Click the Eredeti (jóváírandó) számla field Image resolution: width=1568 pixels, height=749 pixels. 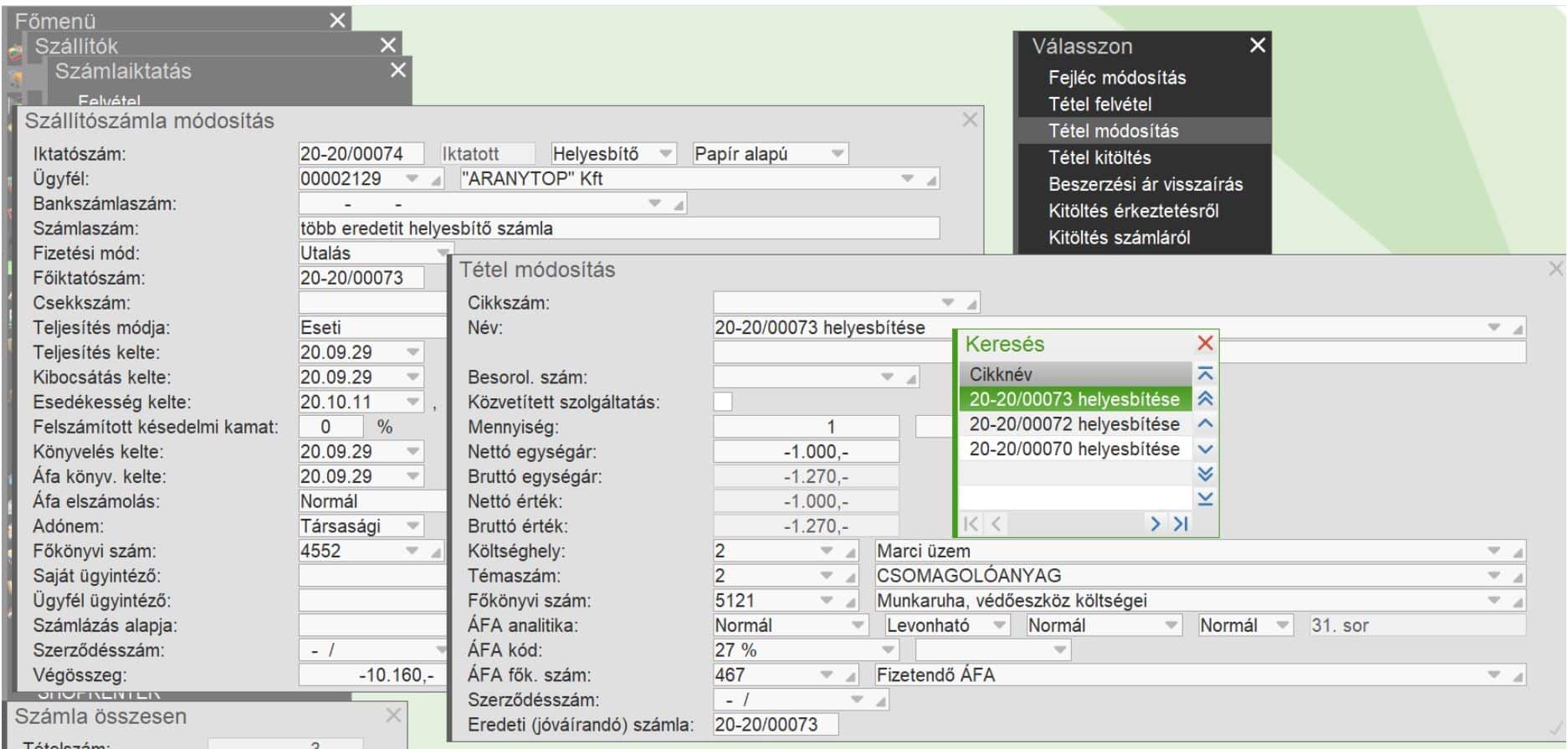tap(775, 725)
